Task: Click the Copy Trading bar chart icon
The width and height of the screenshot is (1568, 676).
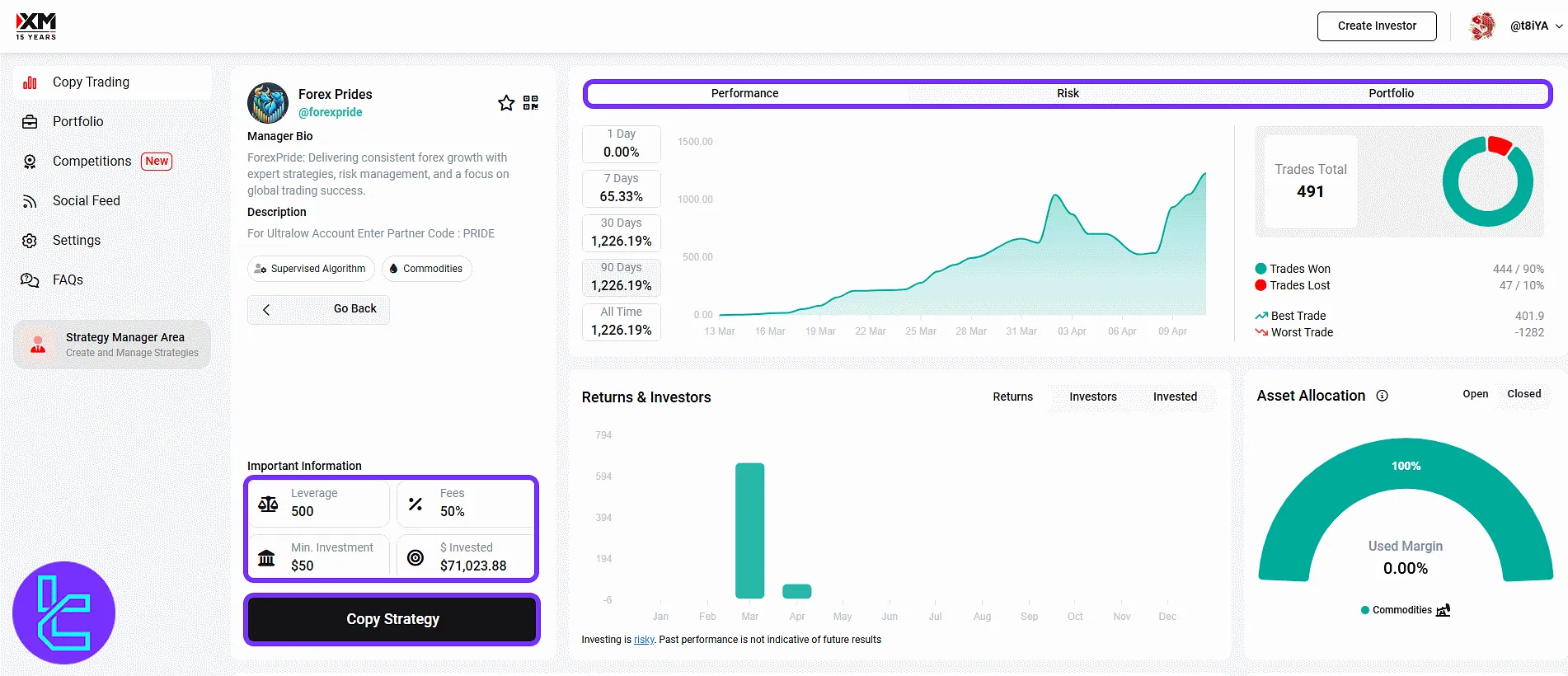Action: [x=30, y=82]
